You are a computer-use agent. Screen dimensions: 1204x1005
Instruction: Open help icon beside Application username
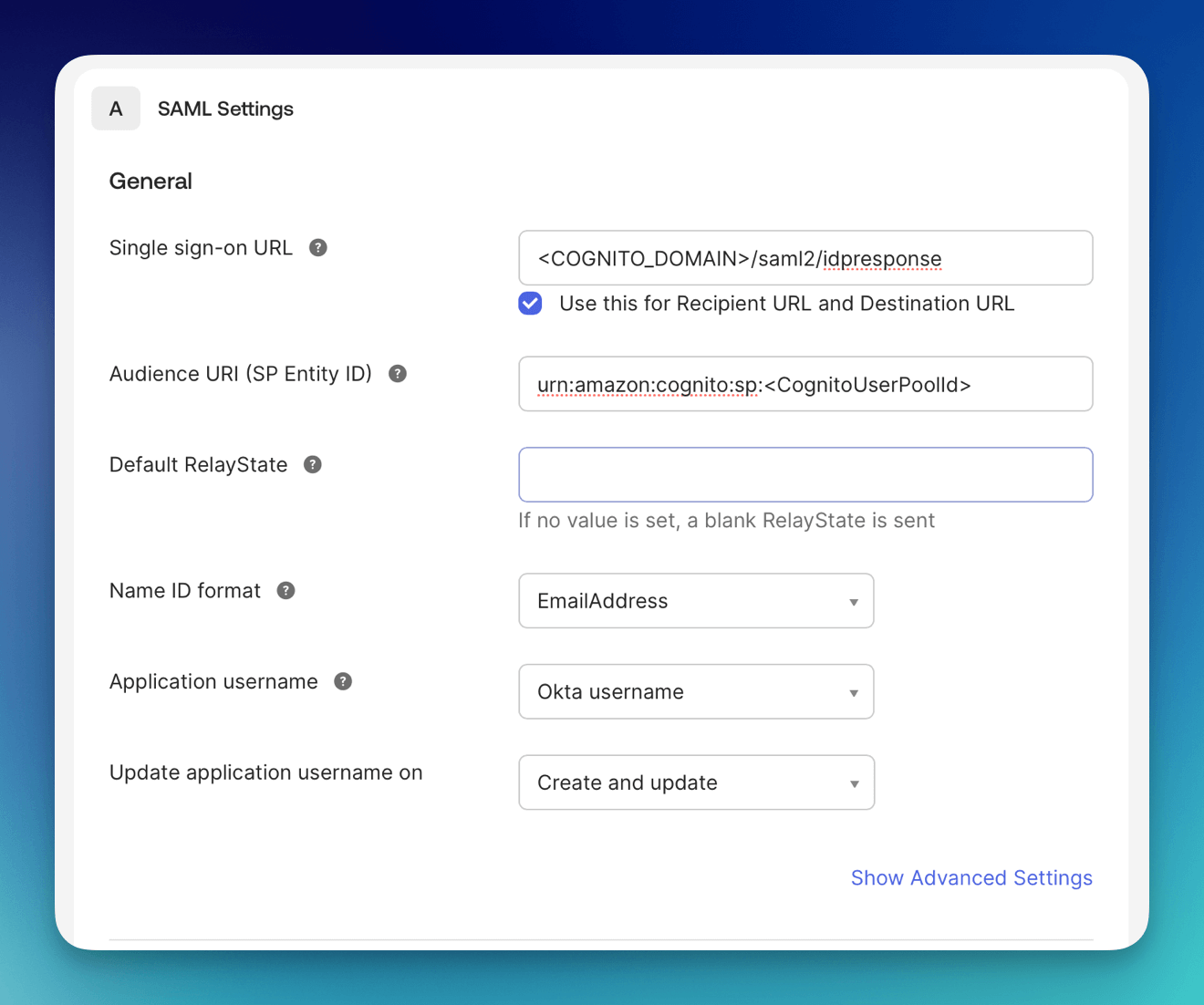coord(343,682)
